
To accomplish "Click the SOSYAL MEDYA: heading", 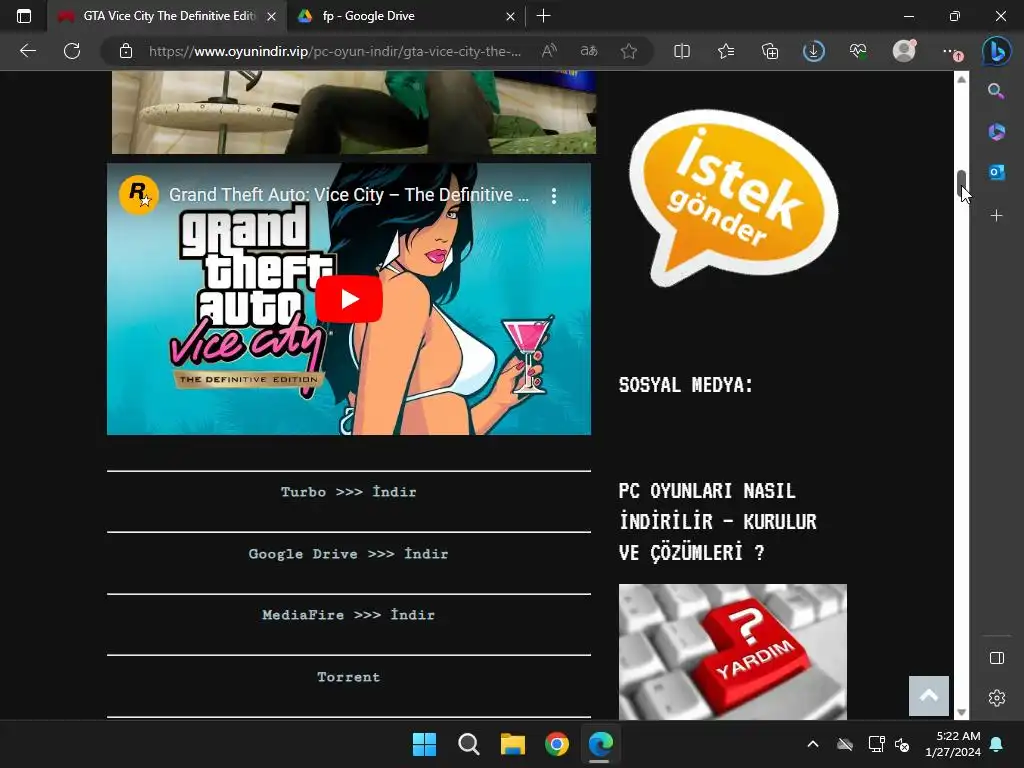I will pyautogui.click(x=686, y=385).
